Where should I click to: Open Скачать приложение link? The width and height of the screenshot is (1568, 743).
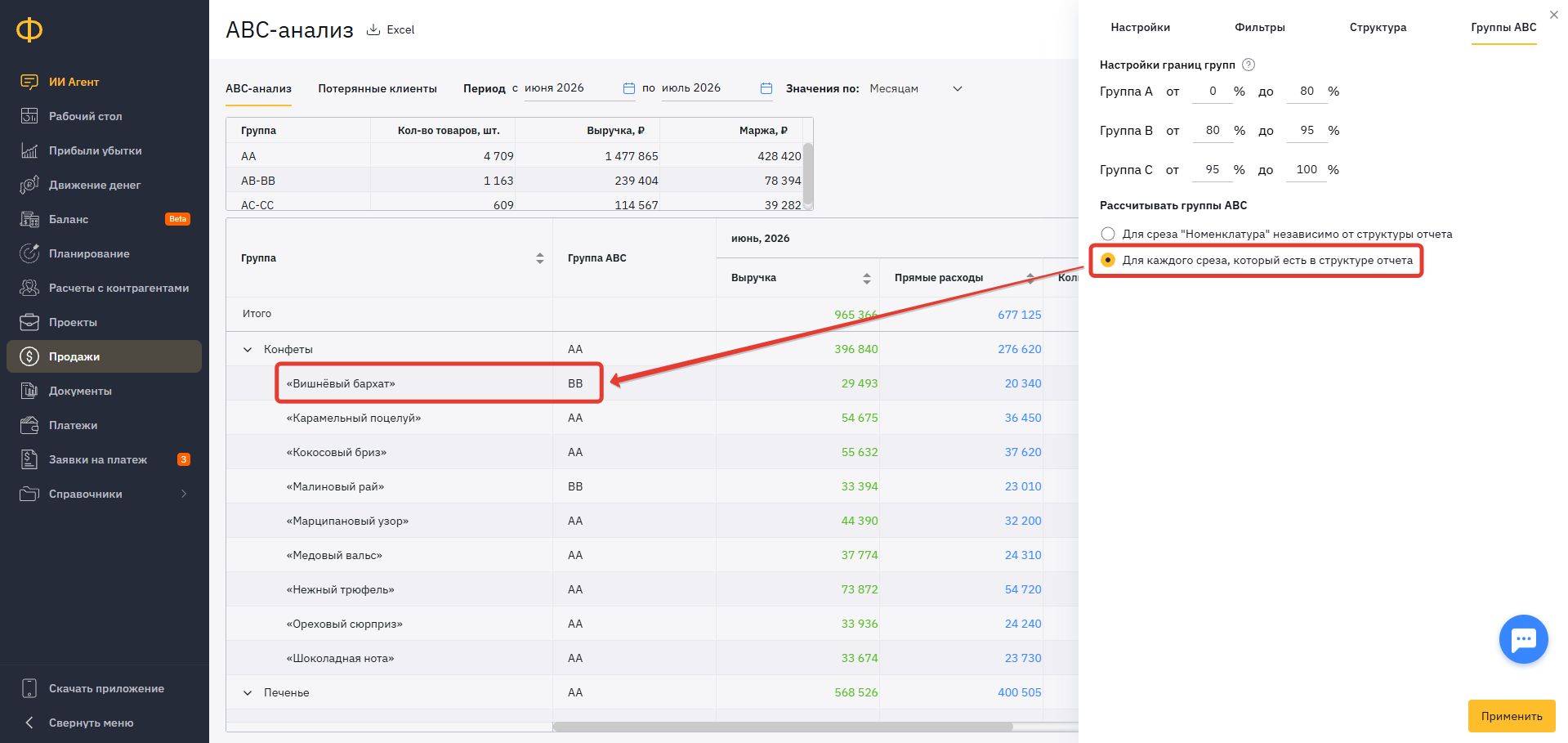pyautogui.click(x=106, y=688)
